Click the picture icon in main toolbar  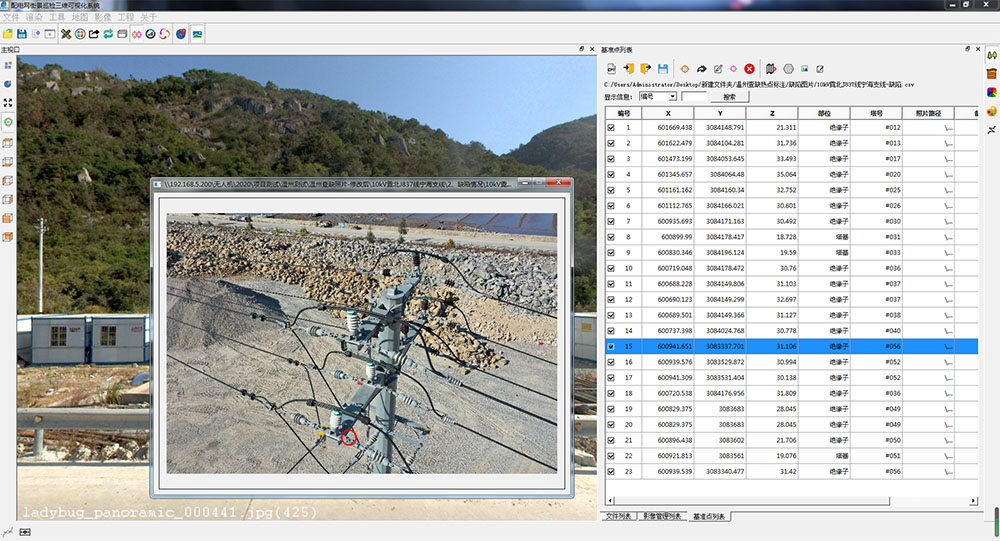(x=197, y=34)
